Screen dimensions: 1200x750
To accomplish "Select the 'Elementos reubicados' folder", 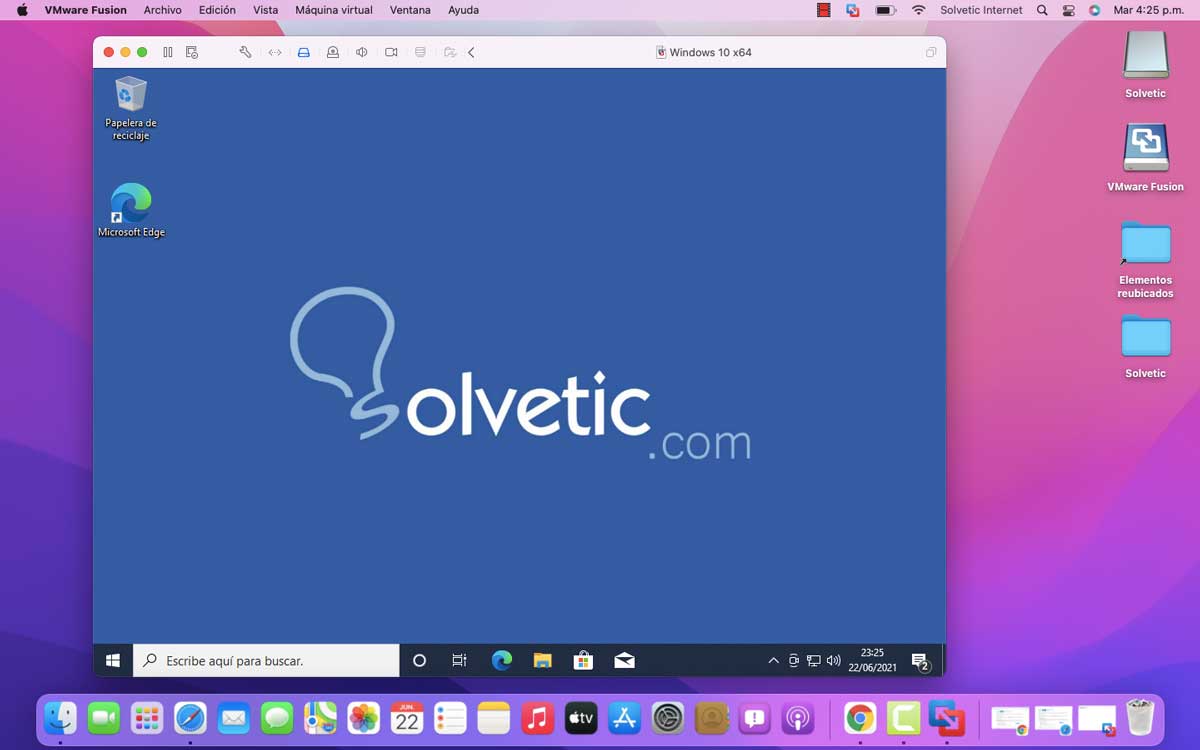I will click(x=1146, y=259).
